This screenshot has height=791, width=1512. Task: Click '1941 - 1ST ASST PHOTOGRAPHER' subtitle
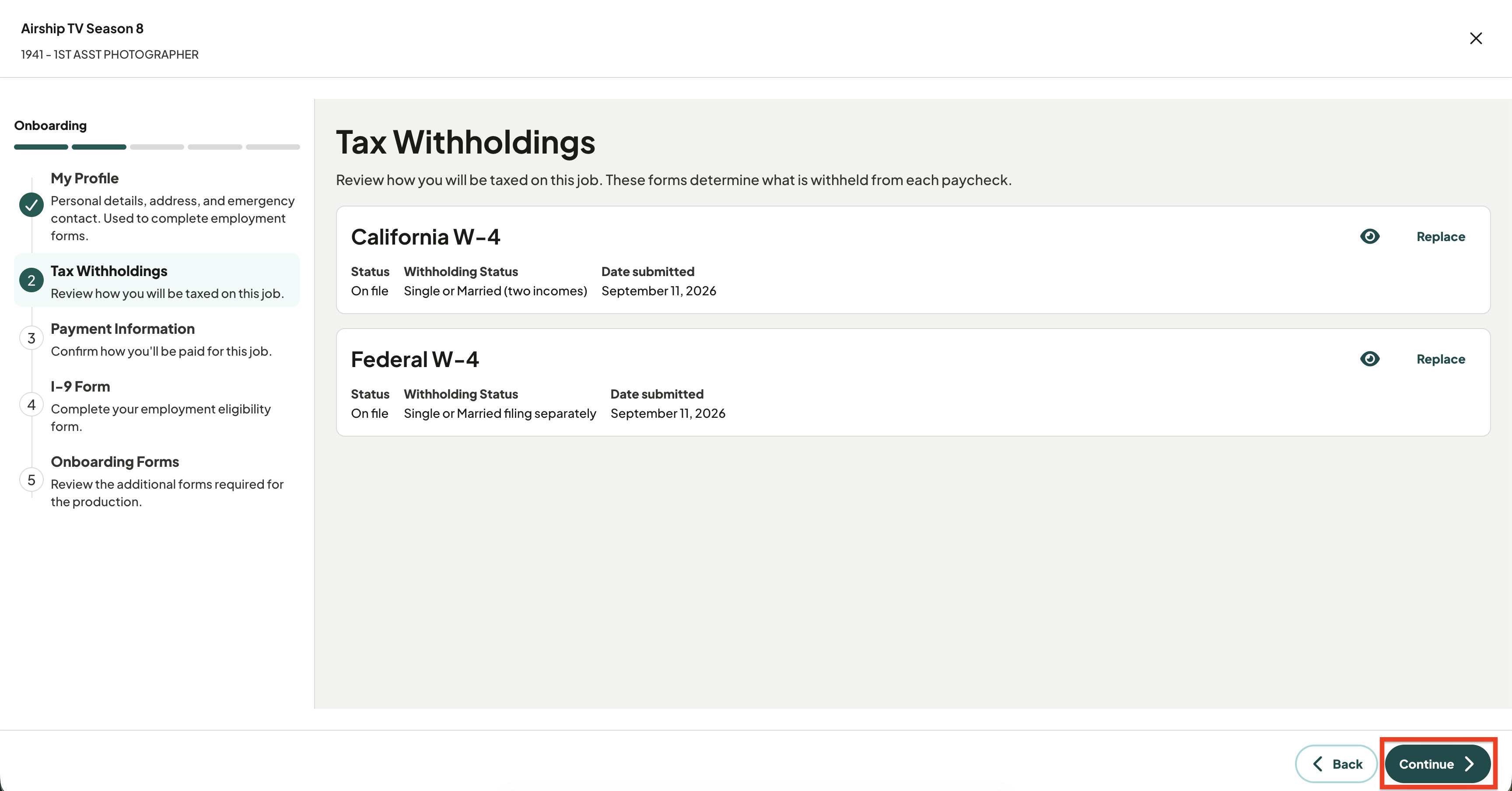point(110,55)
